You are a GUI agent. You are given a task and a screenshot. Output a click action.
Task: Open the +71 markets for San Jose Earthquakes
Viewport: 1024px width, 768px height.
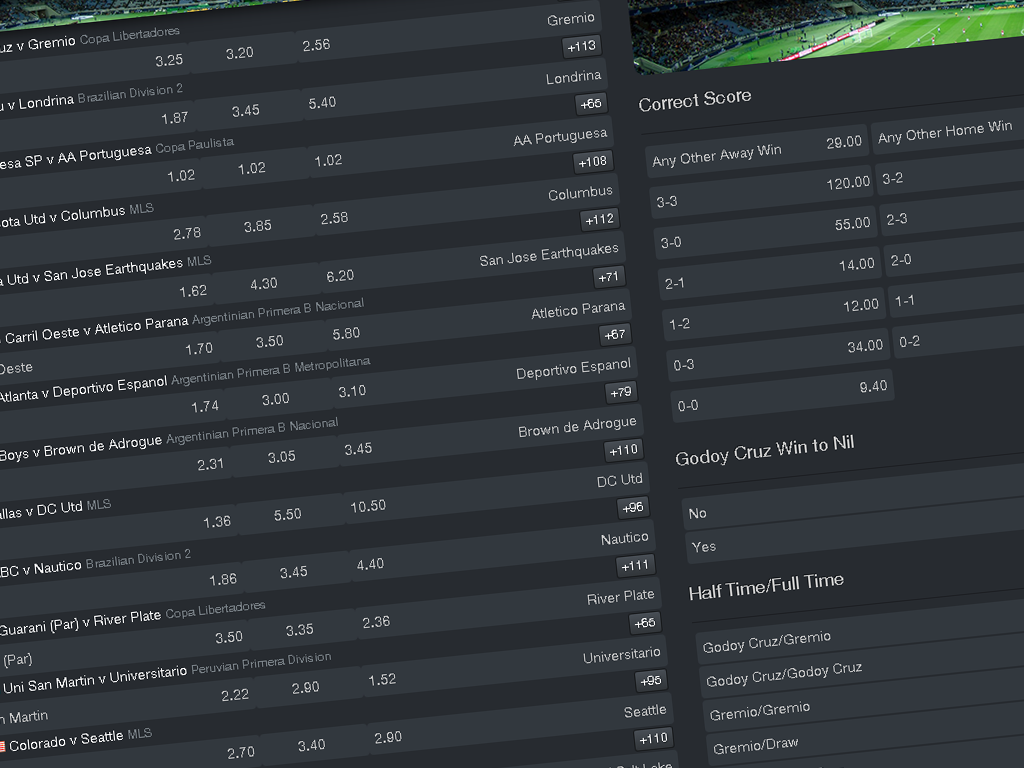[x=607, y=276]
